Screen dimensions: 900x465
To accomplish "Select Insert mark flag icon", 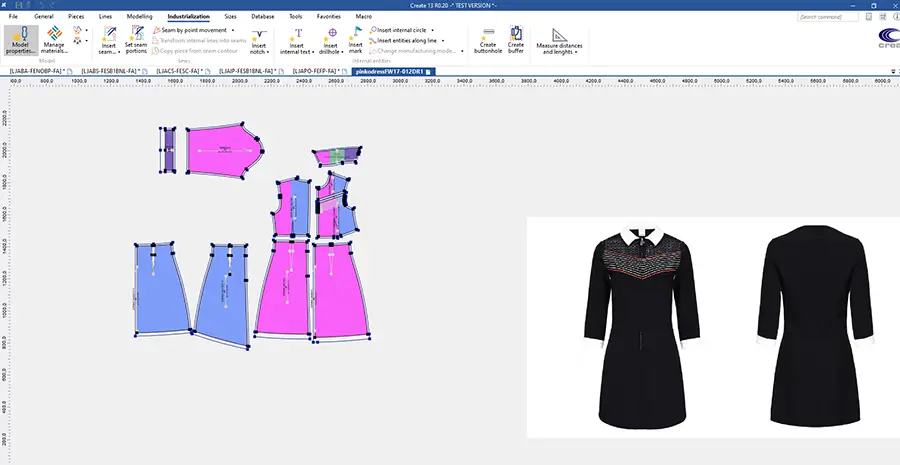I will [355, 40].
